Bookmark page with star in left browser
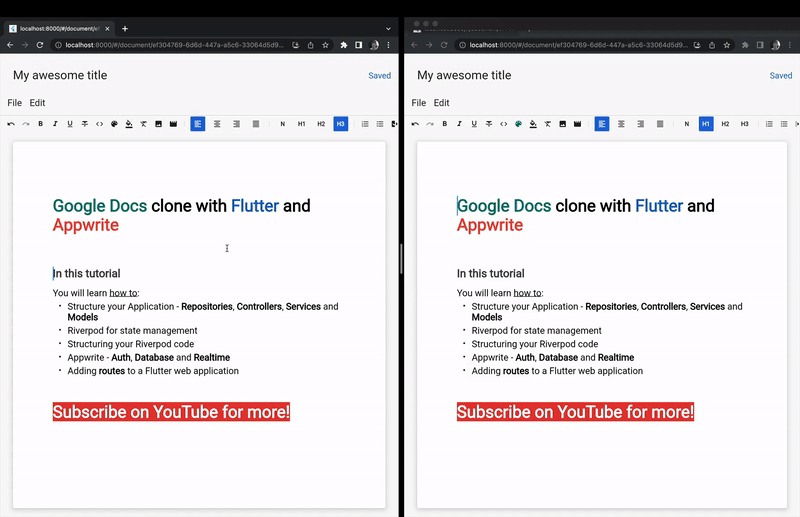 [325, 45]
